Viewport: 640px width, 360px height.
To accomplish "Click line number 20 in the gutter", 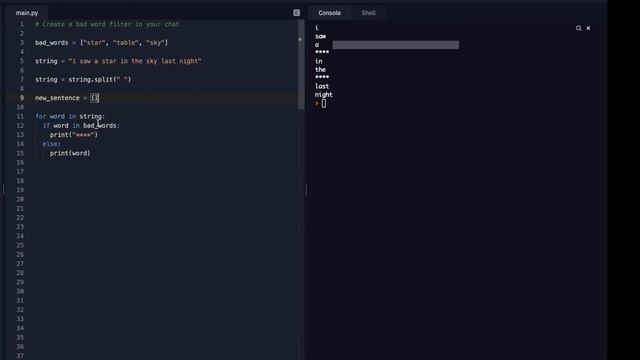I will point(20,199).
